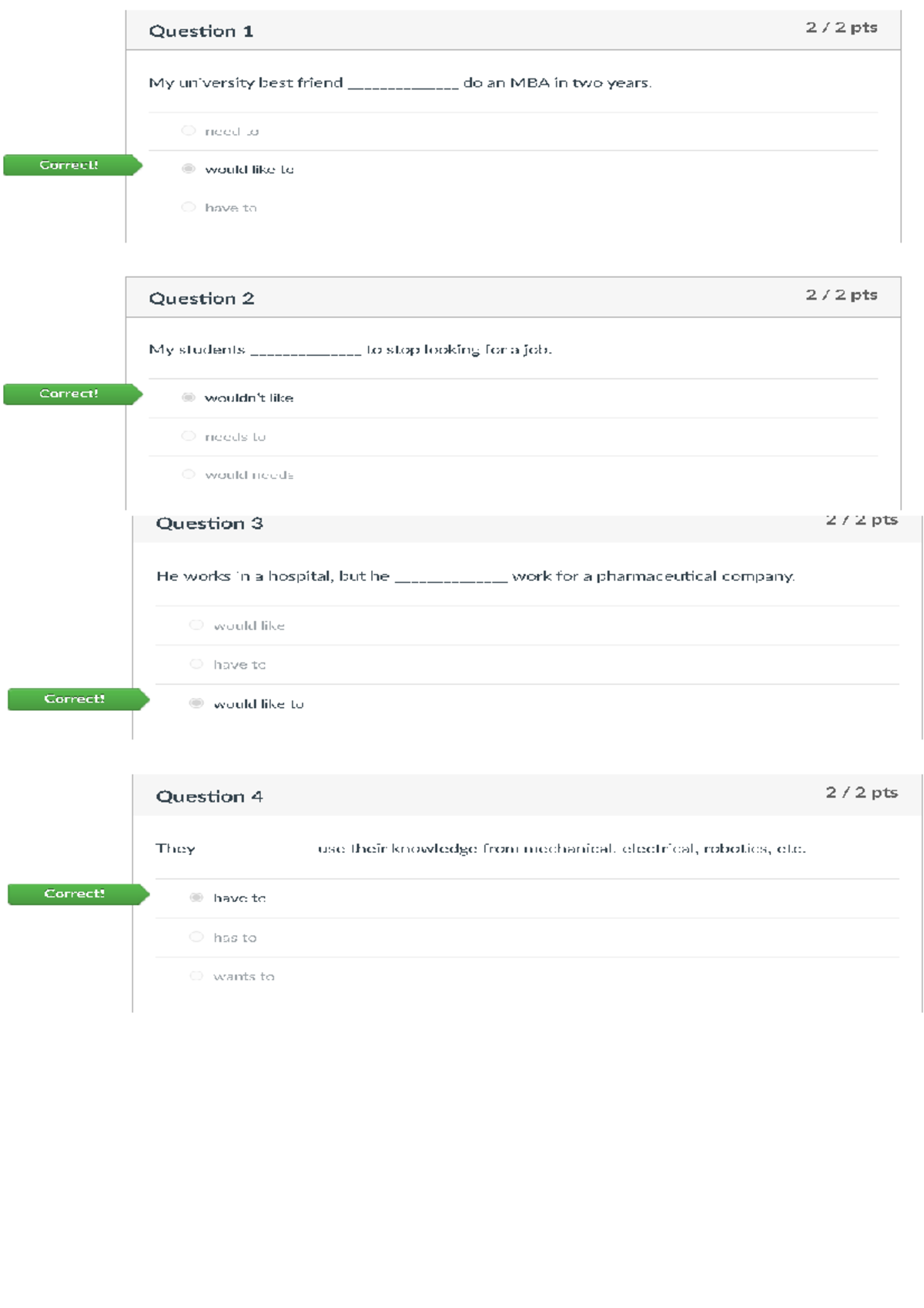Screen dimensions: 924x1308
Task: Click Correct! badge beside Question 3
Action: coord(75,699)
